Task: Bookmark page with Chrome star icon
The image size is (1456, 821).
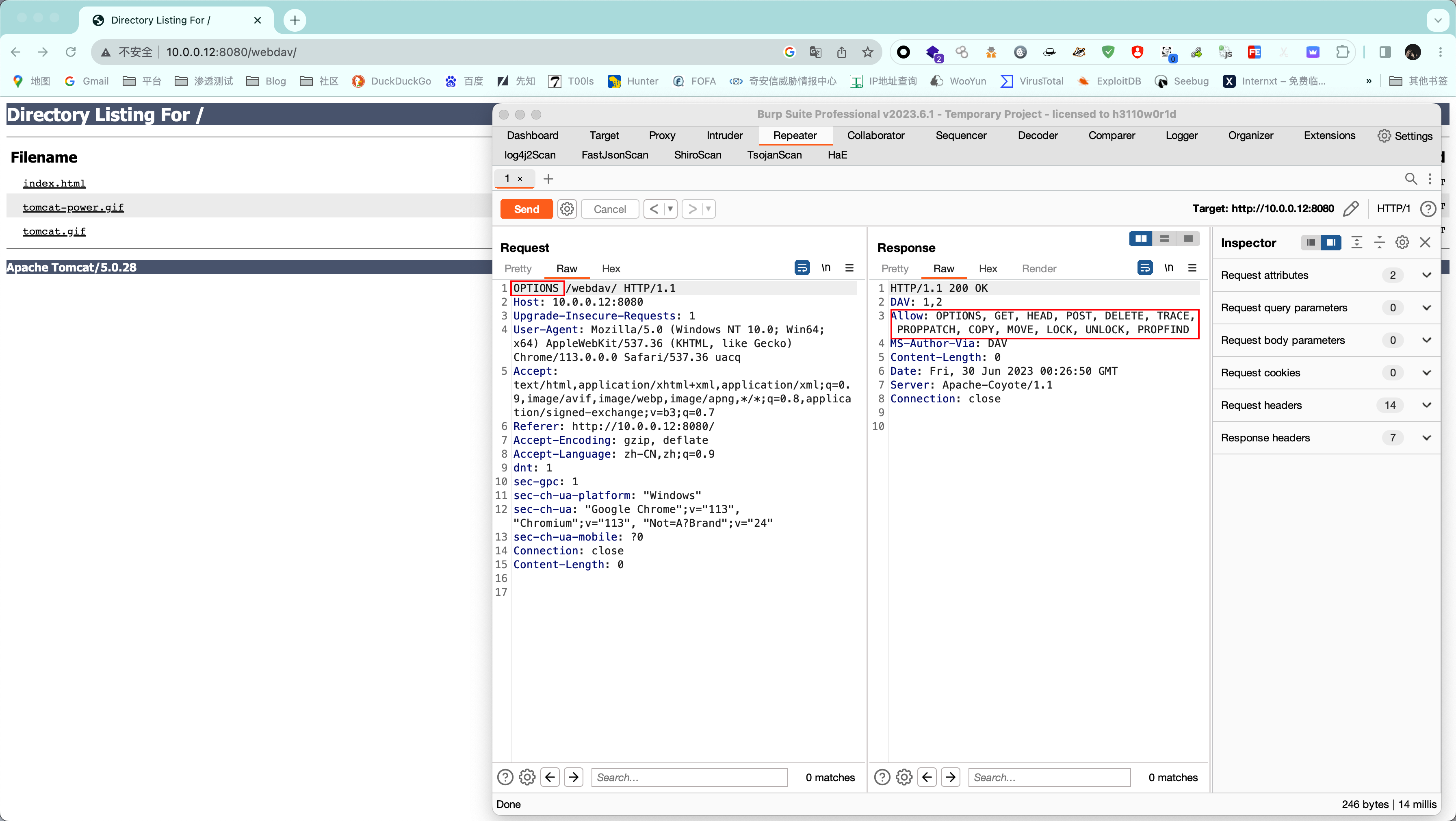Action: tap(868, 52)
